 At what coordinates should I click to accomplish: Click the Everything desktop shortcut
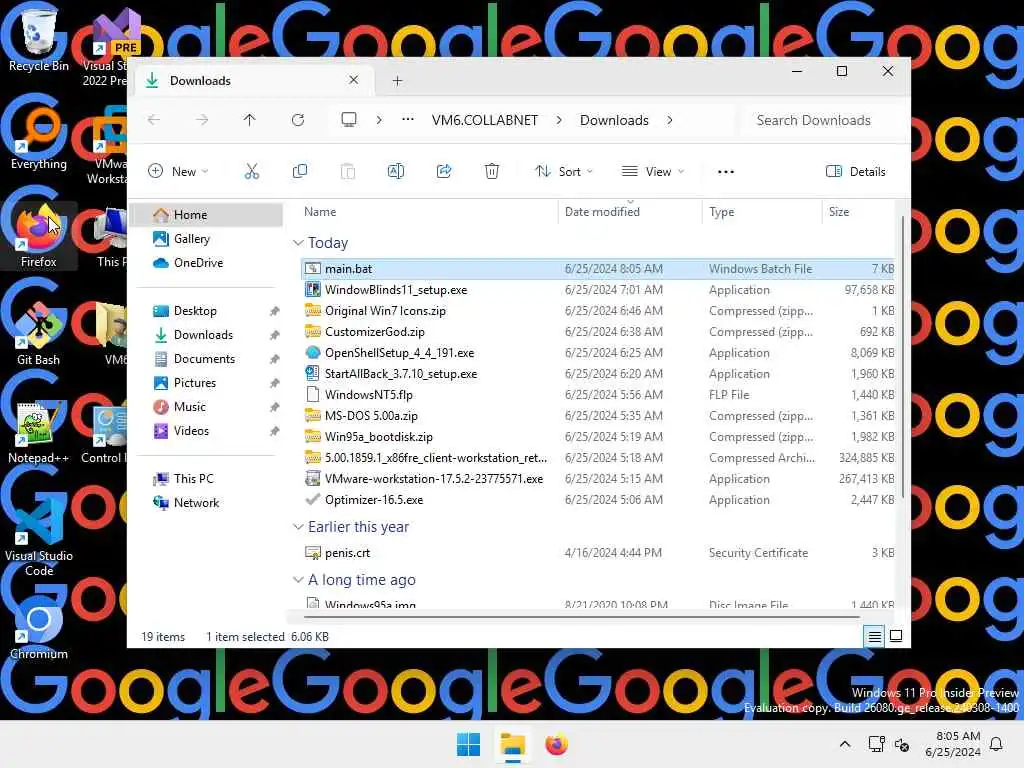tap(39, 138)
